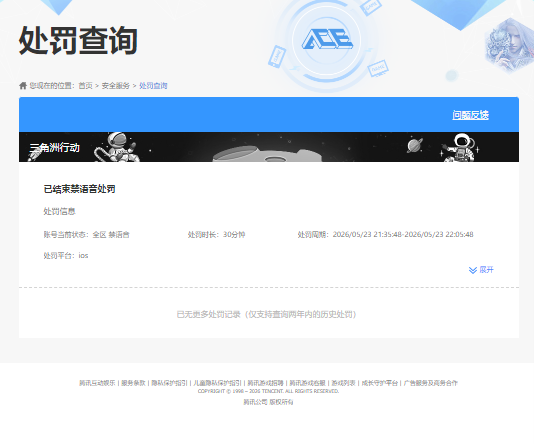Open 游戏列表 footer link

click(x=344, y=383)
